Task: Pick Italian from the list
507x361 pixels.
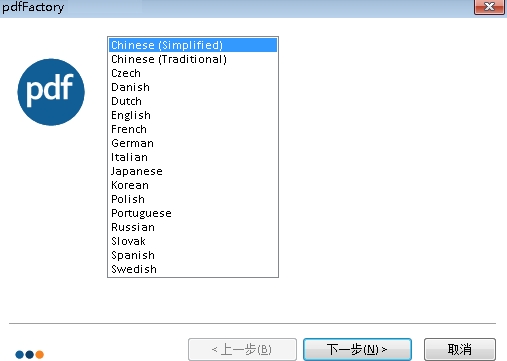Action: point(193,157)
